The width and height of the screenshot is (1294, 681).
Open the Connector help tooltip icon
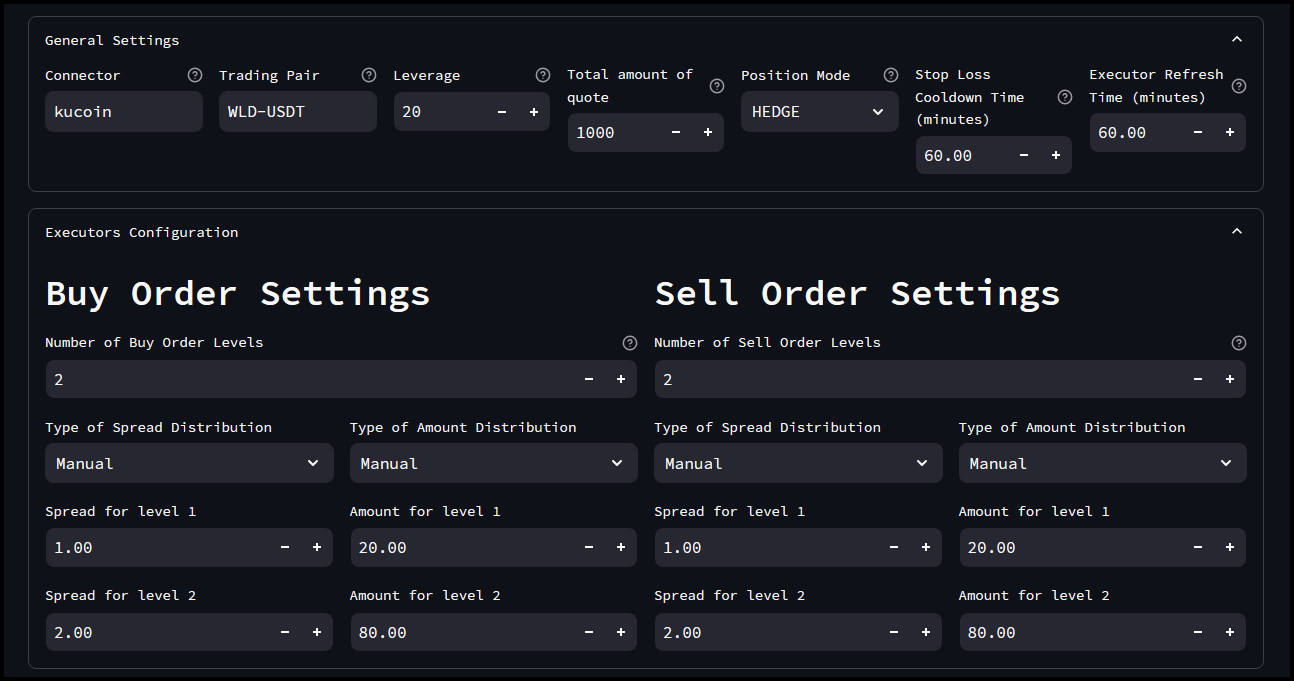pos(195,74)
